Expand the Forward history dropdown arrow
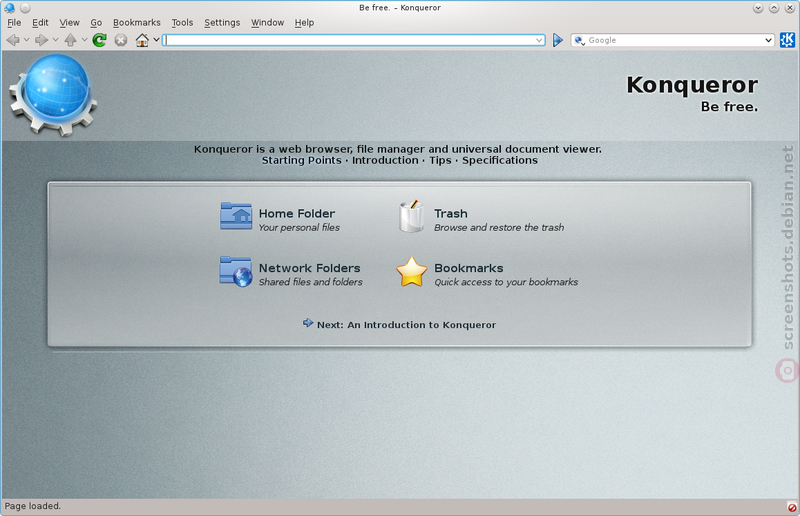Screen dimensions: 800x516 [56, 40]
